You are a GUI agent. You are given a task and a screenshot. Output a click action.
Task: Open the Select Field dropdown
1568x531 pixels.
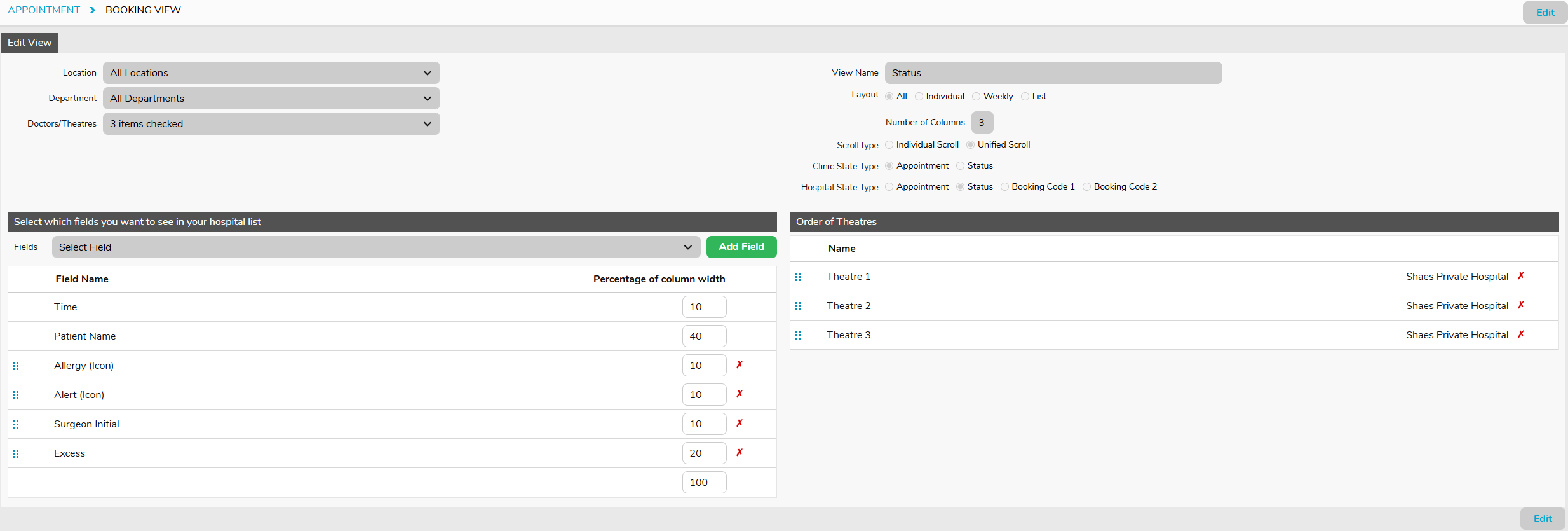point(375,247)
